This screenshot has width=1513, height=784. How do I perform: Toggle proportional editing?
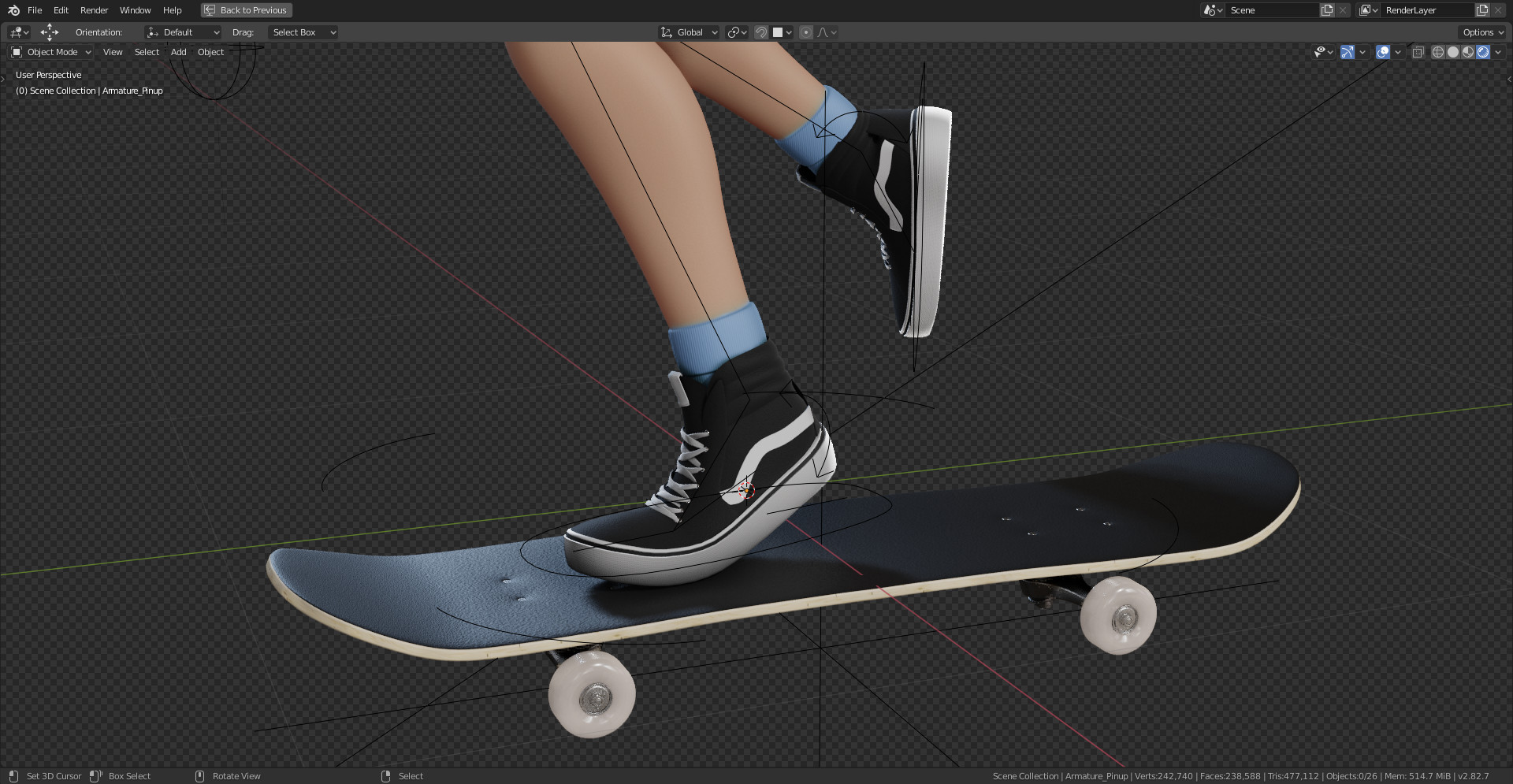click(805, 32)
